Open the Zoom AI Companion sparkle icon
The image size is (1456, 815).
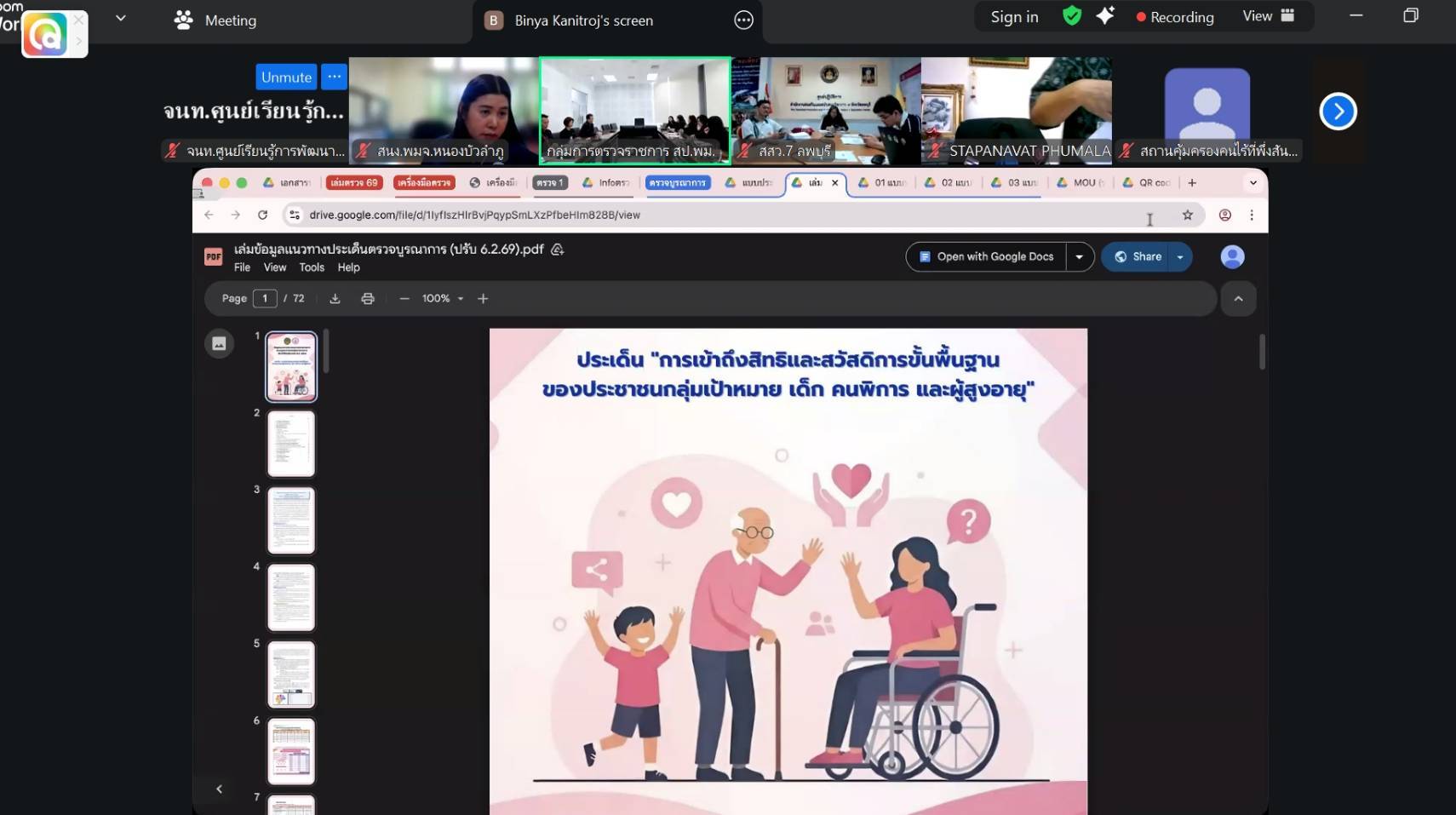1105,16
